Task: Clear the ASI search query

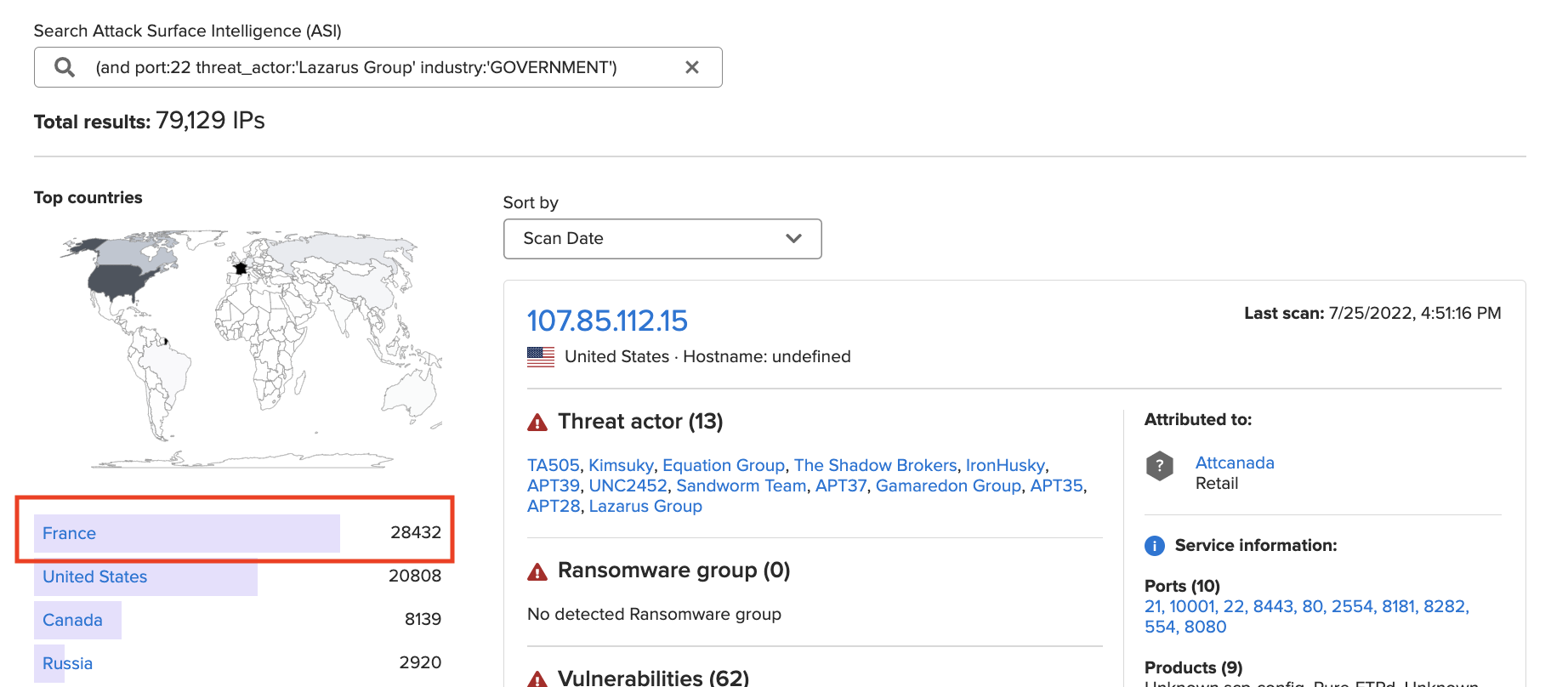Action: [x=692, y=67]
